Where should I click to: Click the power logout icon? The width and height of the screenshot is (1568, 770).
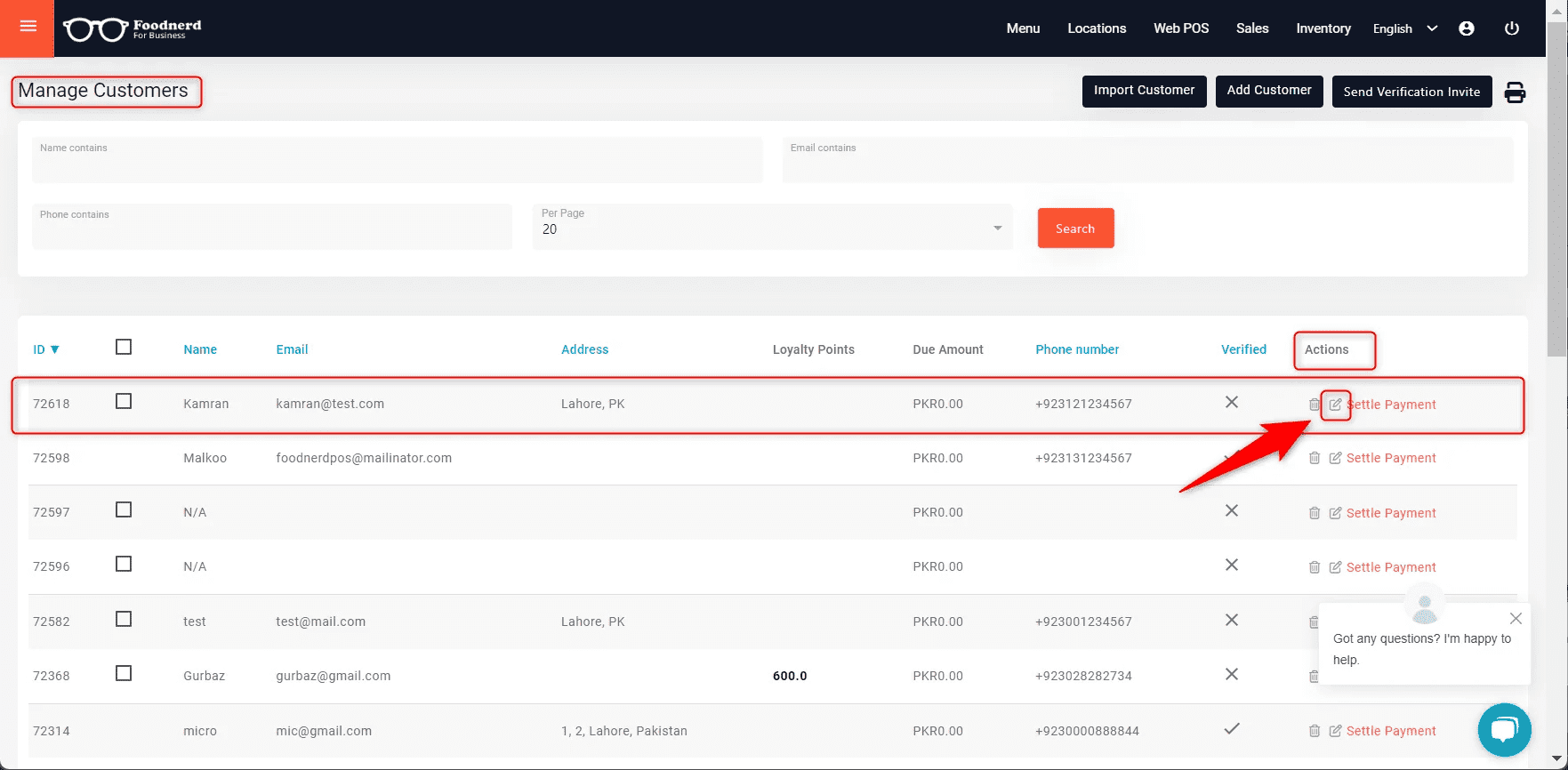click(1511, 28)
